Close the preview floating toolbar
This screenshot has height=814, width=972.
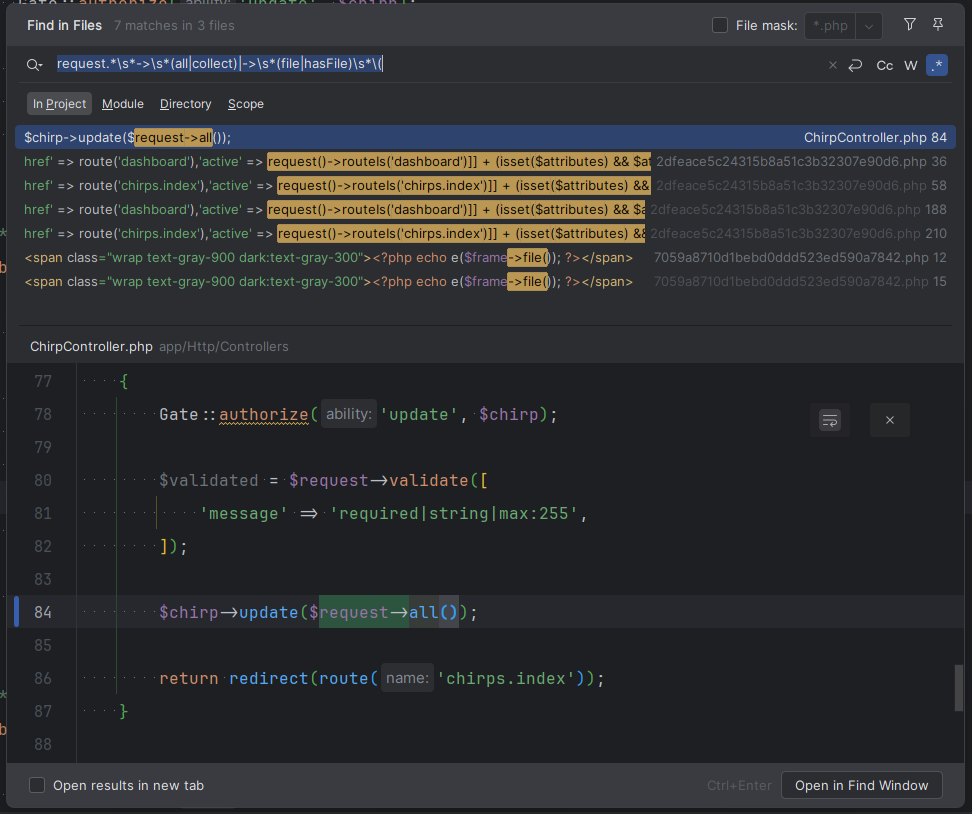889,420
